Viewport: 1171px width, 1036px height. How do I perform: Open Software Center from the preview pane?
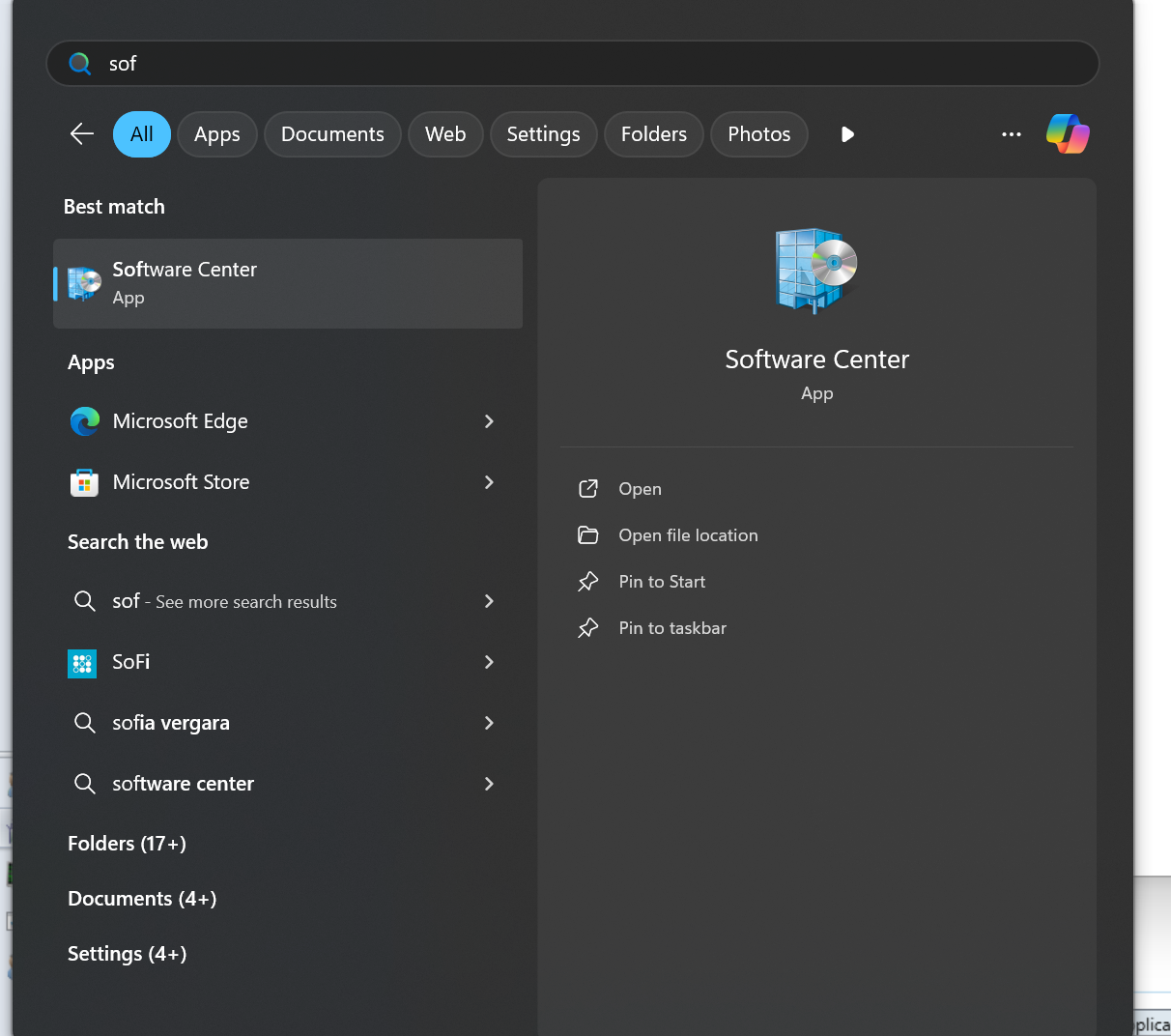pyautogui.click(x=640, y=489)
